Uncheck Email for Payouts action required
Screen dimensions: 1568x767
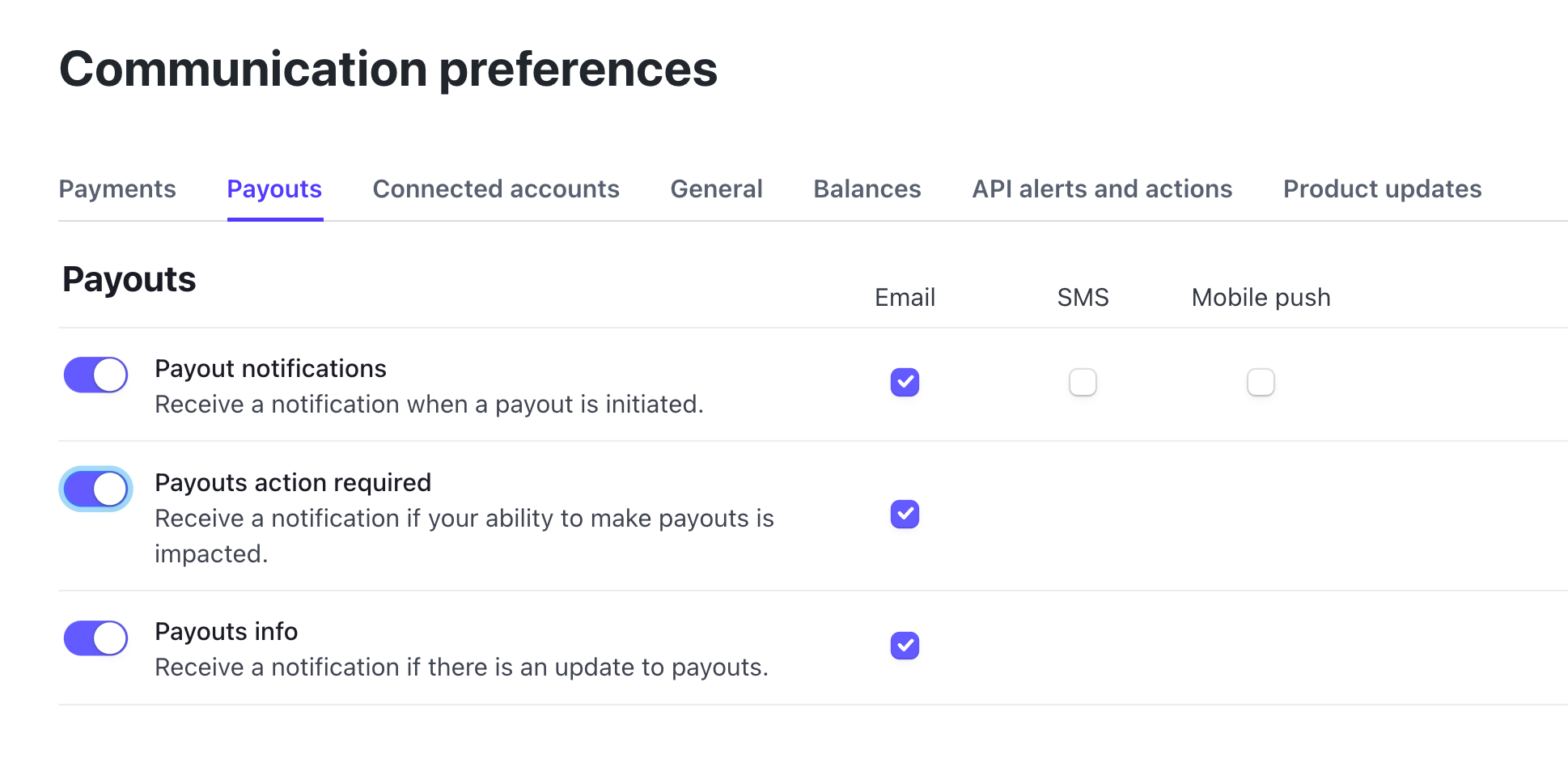(905, 514)
